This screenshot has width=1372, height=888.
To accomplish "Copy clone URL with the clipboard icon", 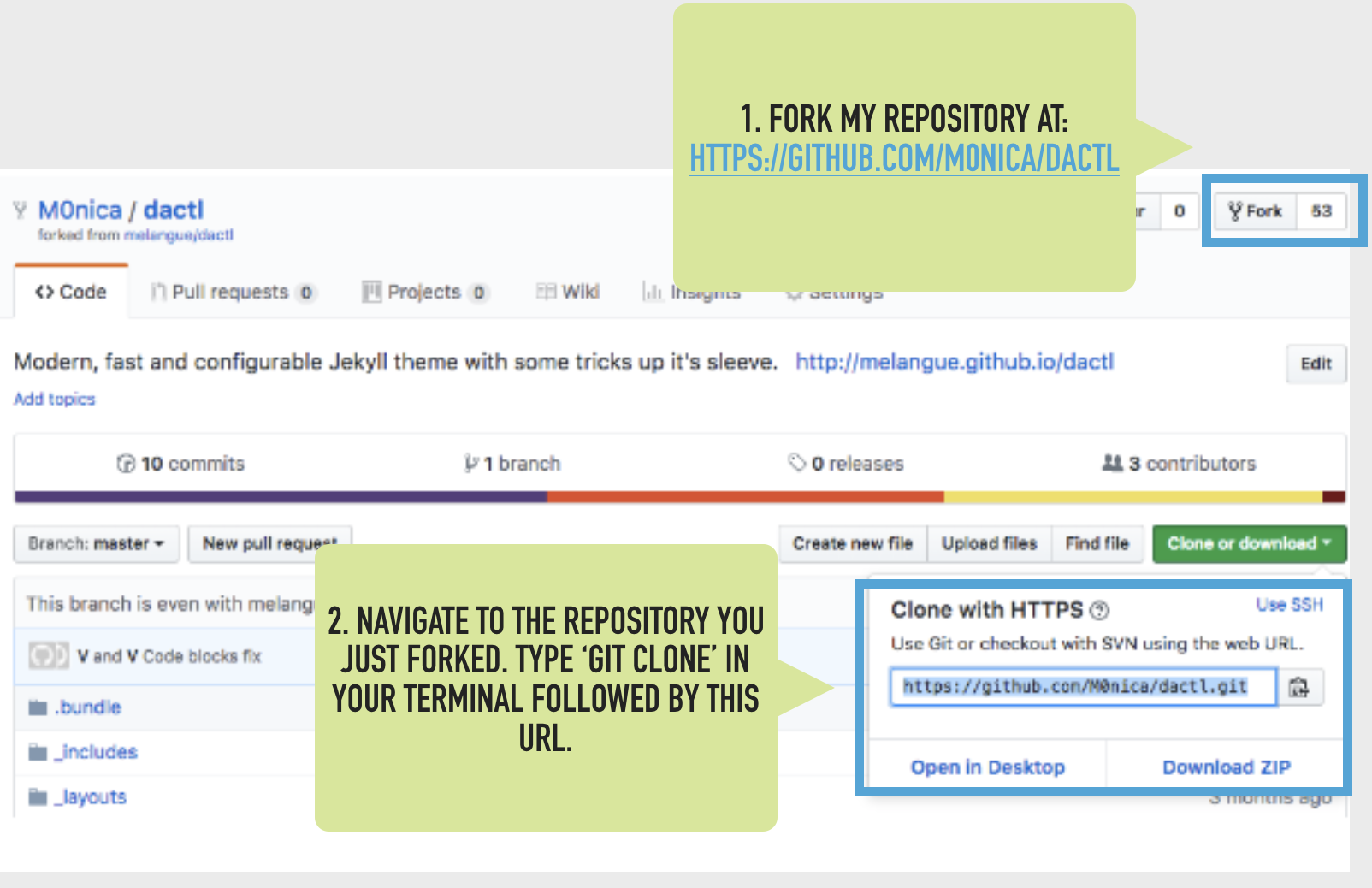I will click(x=1300, y=687).
